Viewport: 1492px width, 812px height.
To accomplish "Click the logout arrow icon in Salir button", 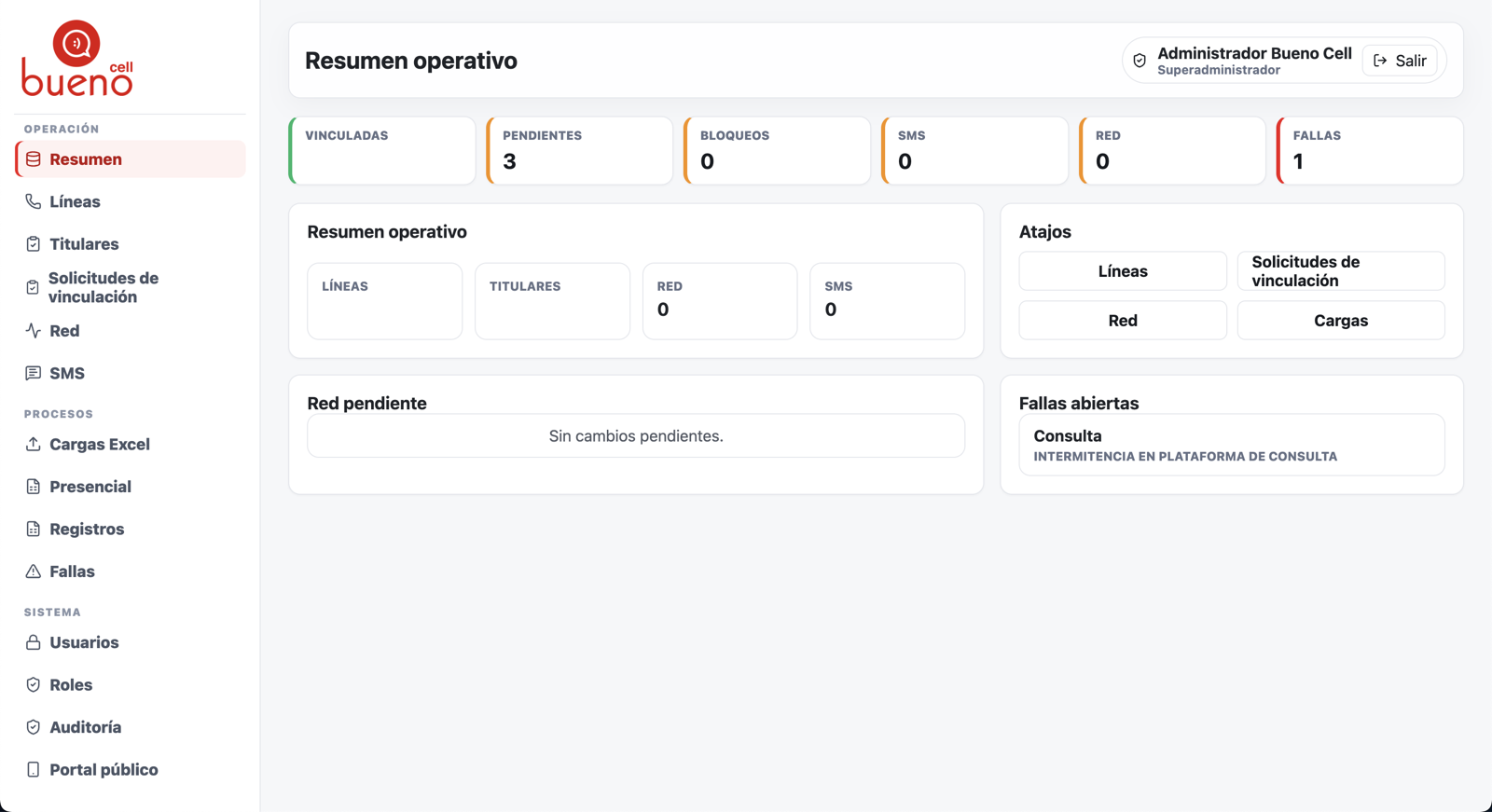I will coord(1380,61).
